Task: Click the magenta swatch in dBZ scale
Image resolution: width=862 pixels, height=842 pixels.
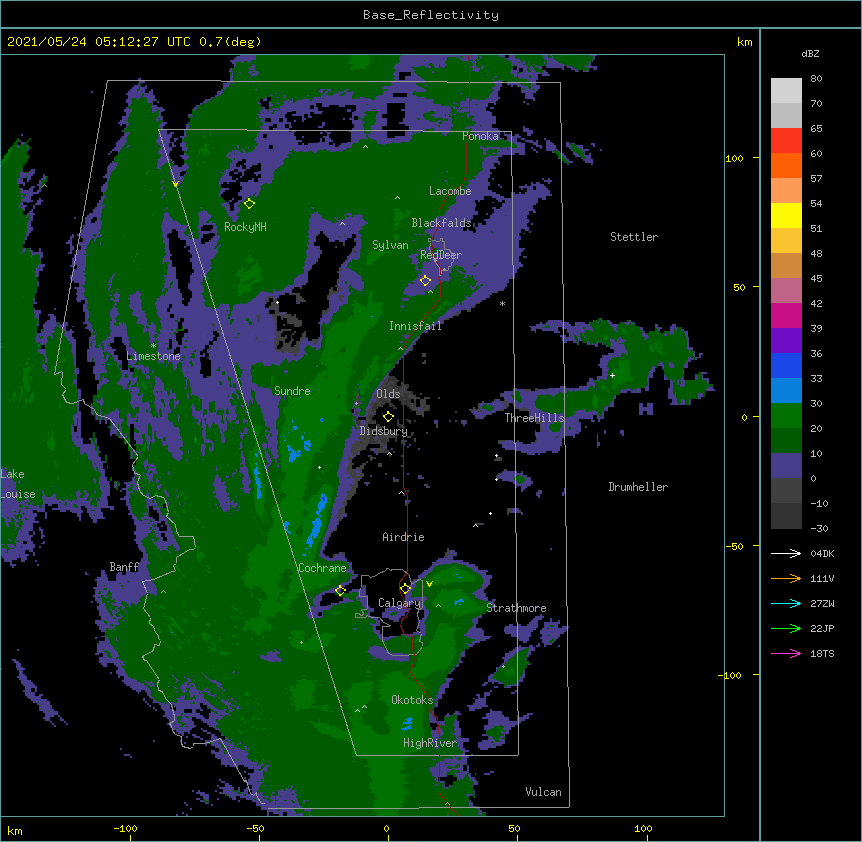Action: (x=786, y=315)
